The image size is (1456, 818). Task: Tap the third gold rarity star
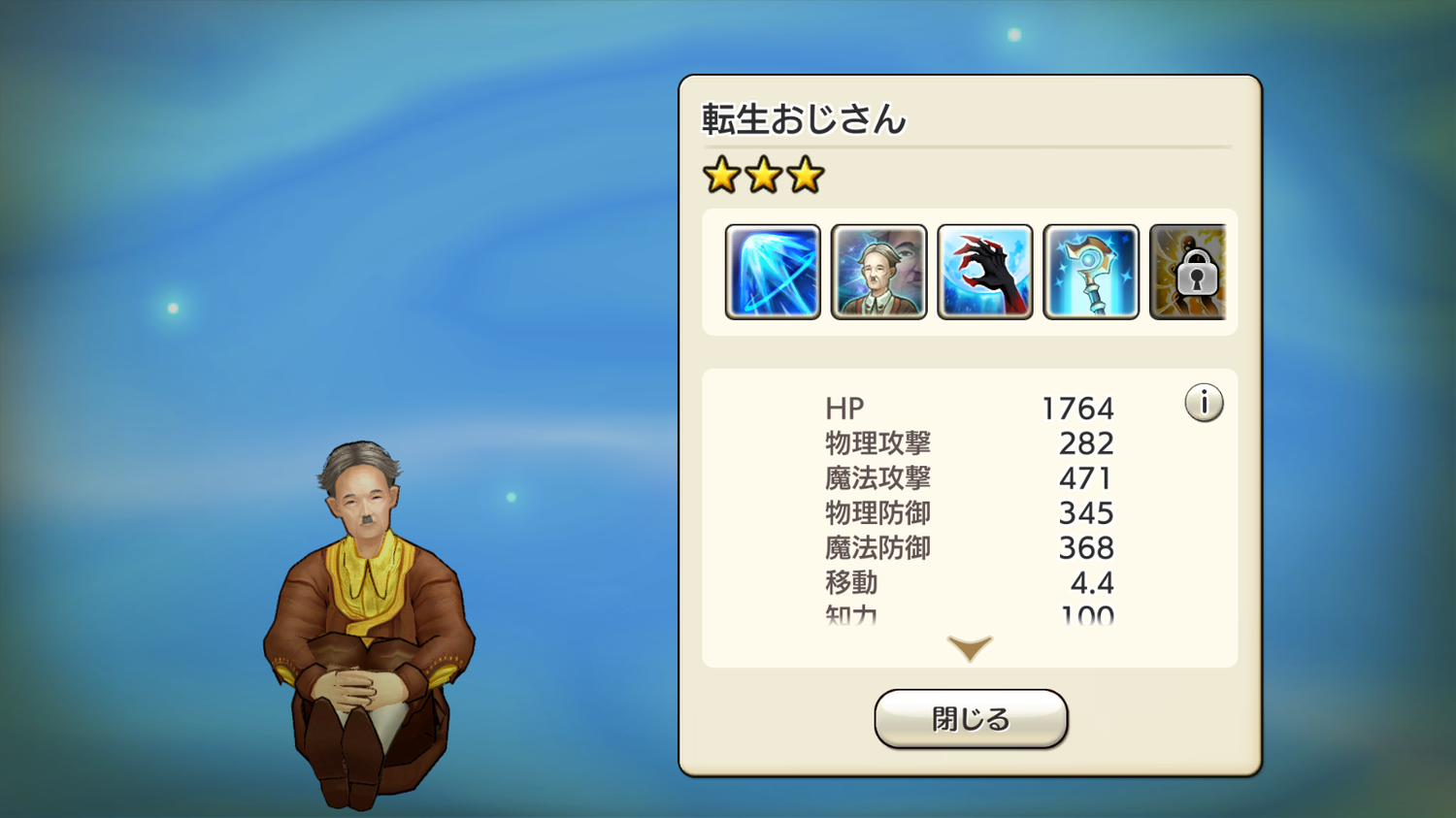806,176
